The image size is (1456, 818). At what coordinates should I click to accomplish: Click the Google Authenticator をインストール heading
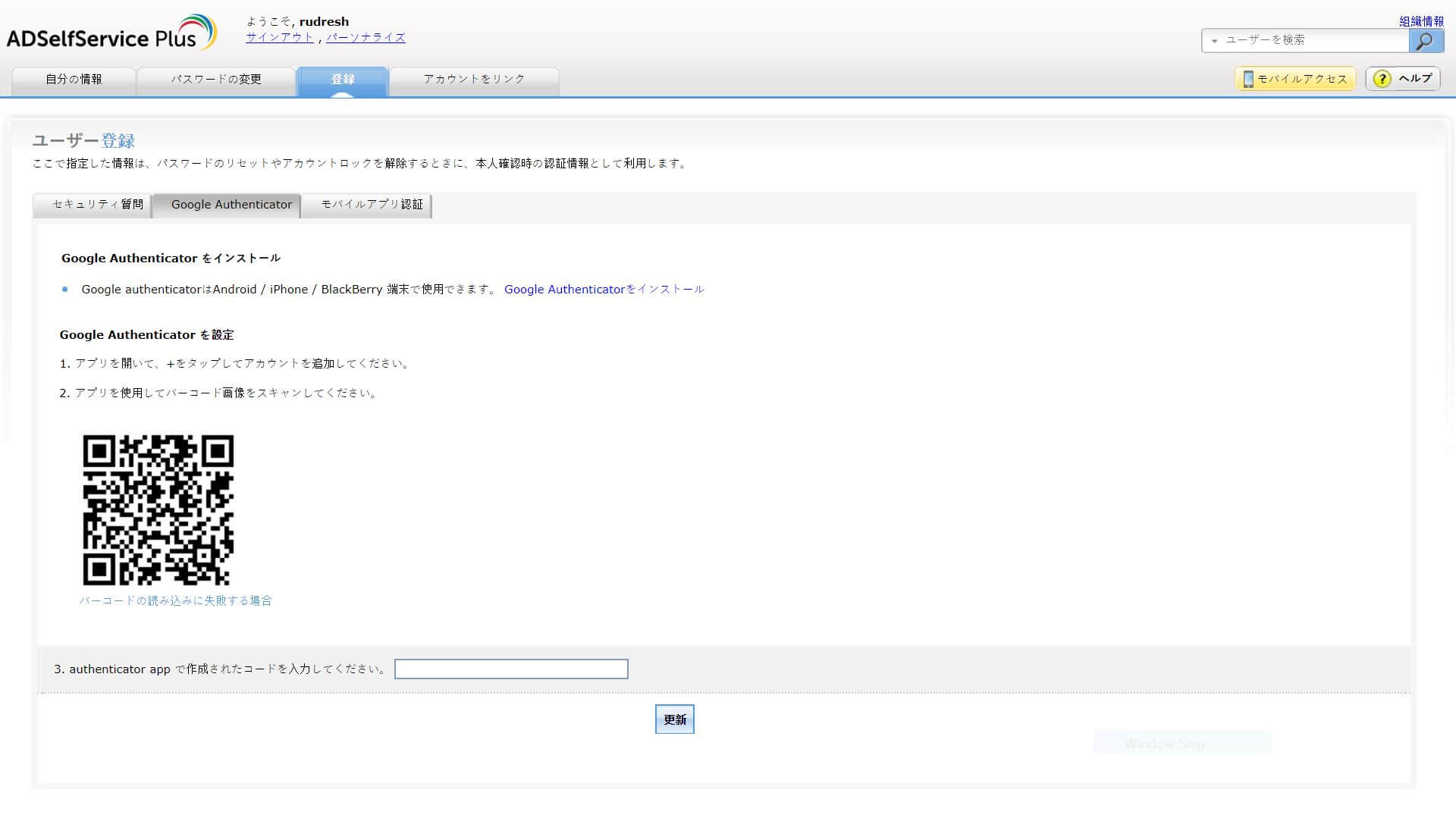(171, 259)
